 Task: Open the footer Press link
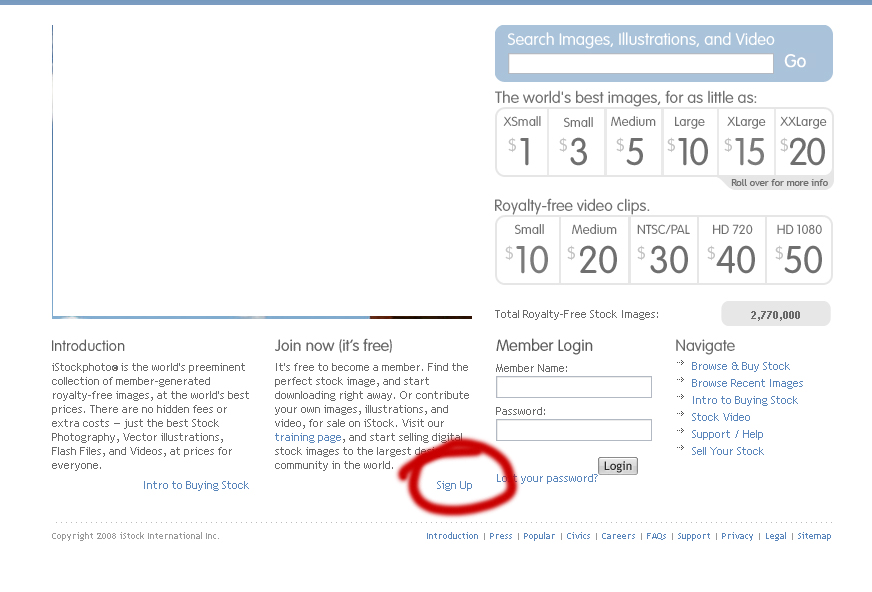click(501, 536)
